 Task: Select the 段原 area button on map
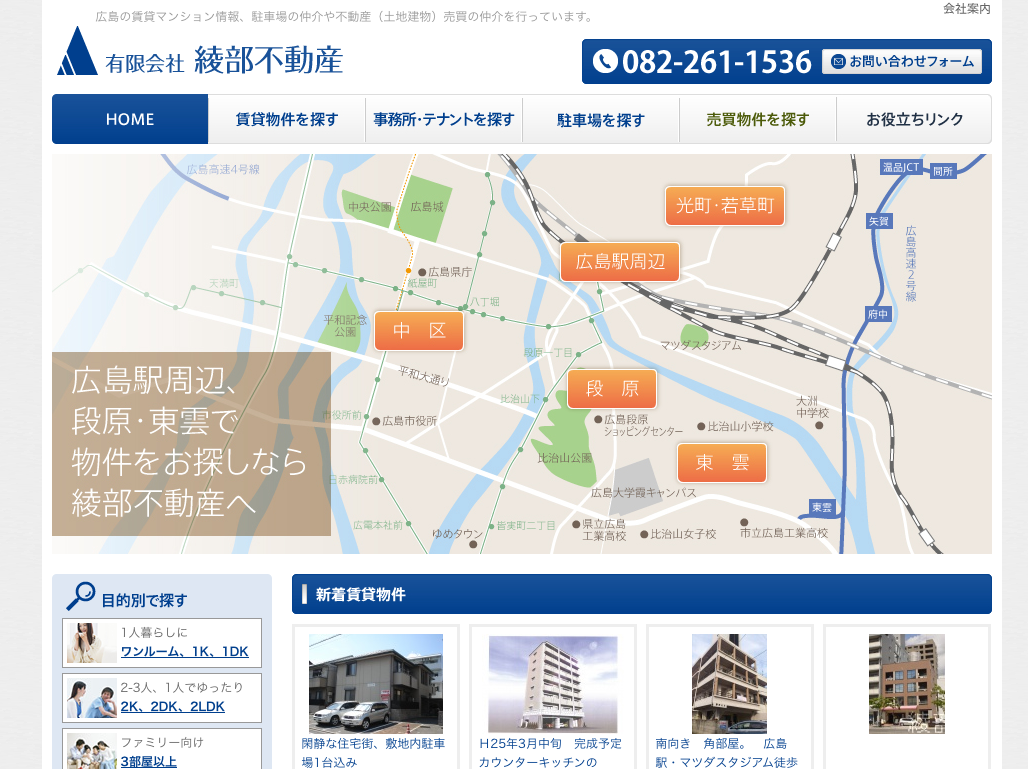point(612,389)
